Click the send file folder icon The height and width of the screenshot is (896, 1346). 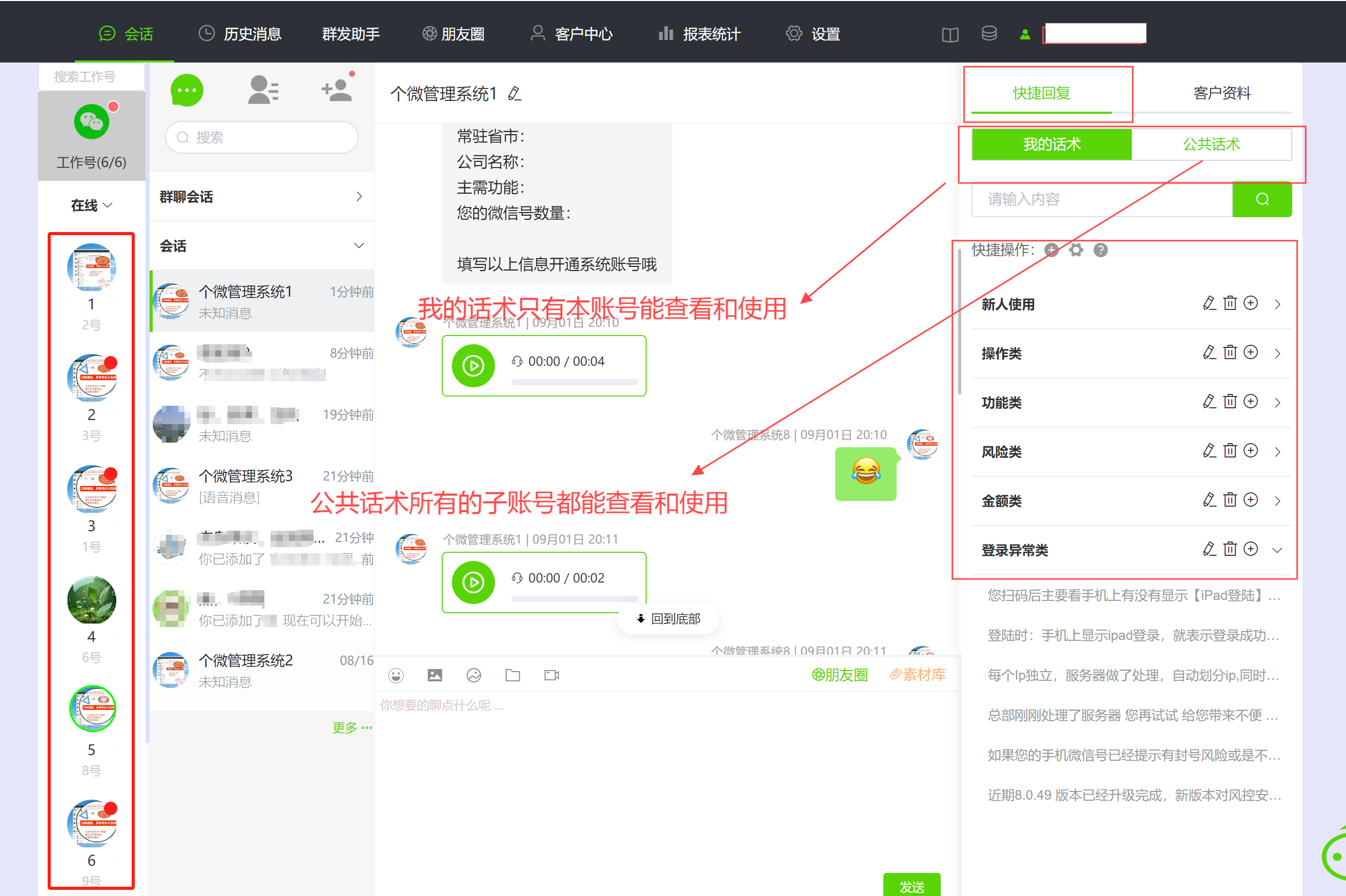[x=513, y=675]
